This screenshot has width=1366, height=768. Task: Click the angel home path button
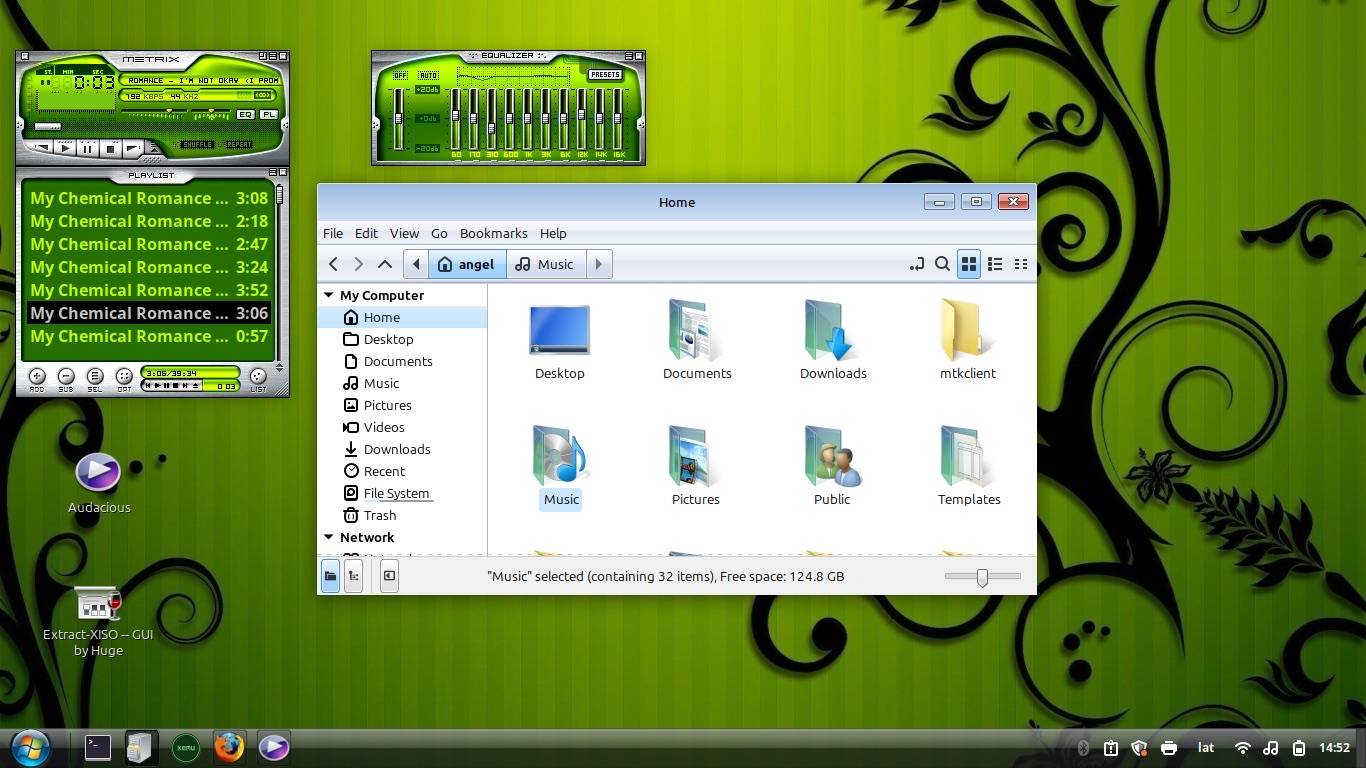click(x=467, y=264)
